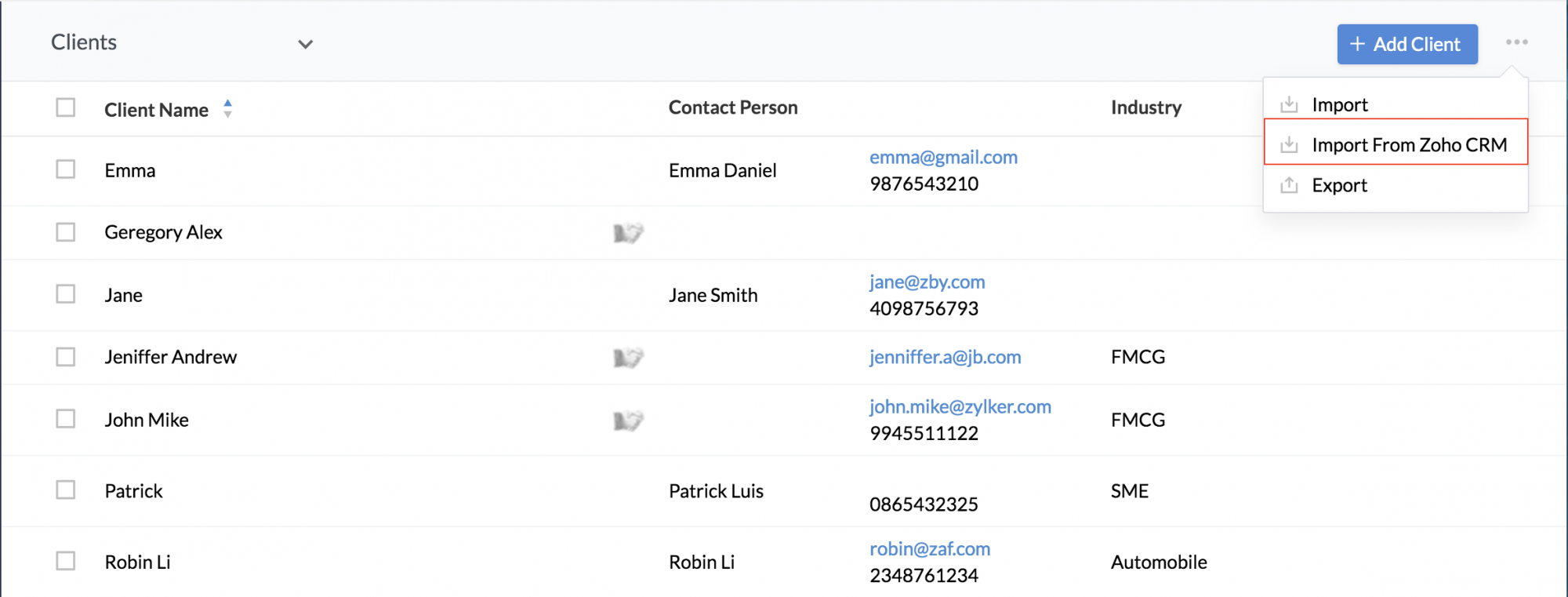Screen dimensions: 1568x597
Task: Select the checkbox for Emma
Action: 66,169
